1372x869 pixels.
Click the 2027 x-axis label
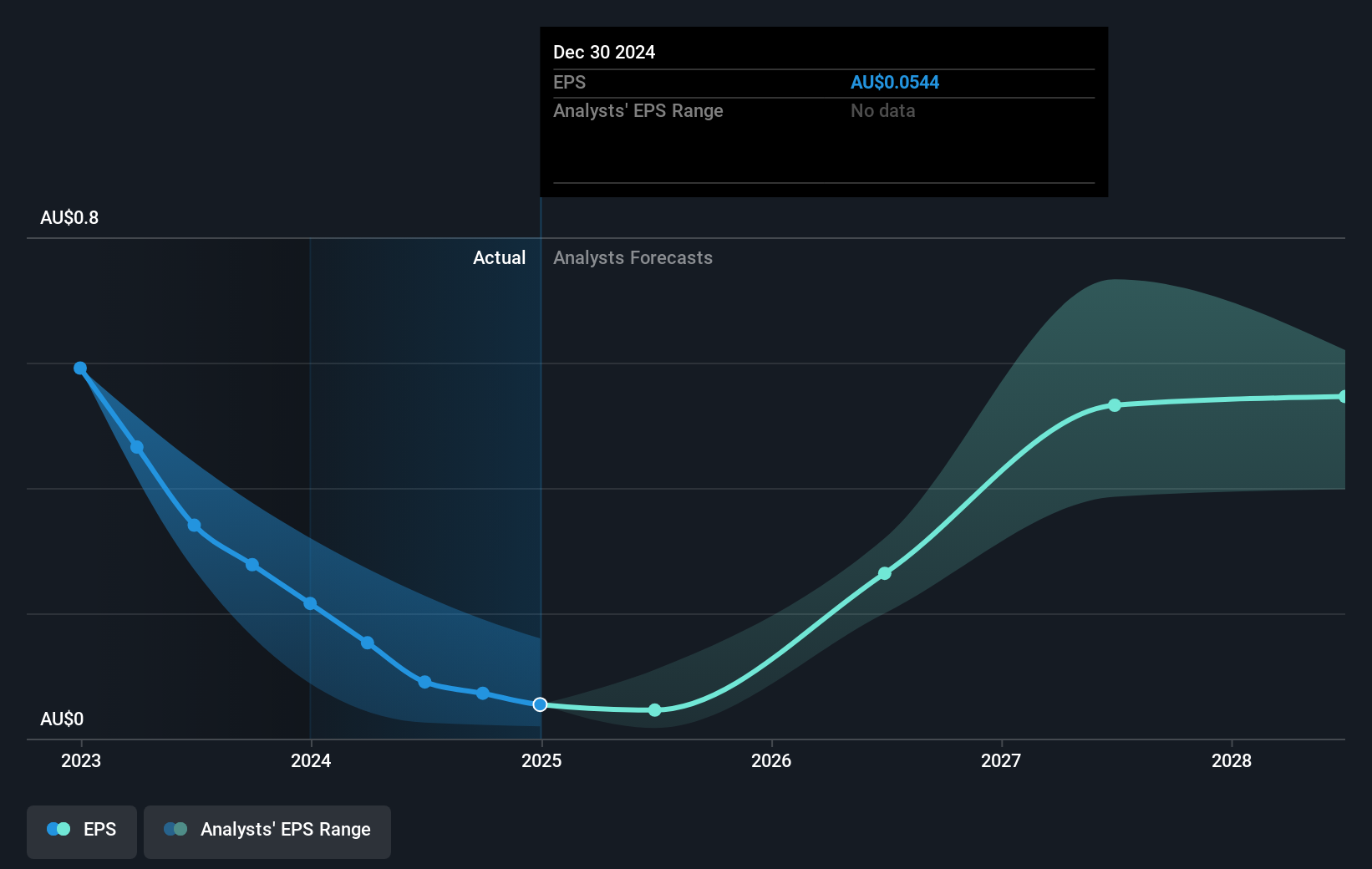(x=1001, y=760)
